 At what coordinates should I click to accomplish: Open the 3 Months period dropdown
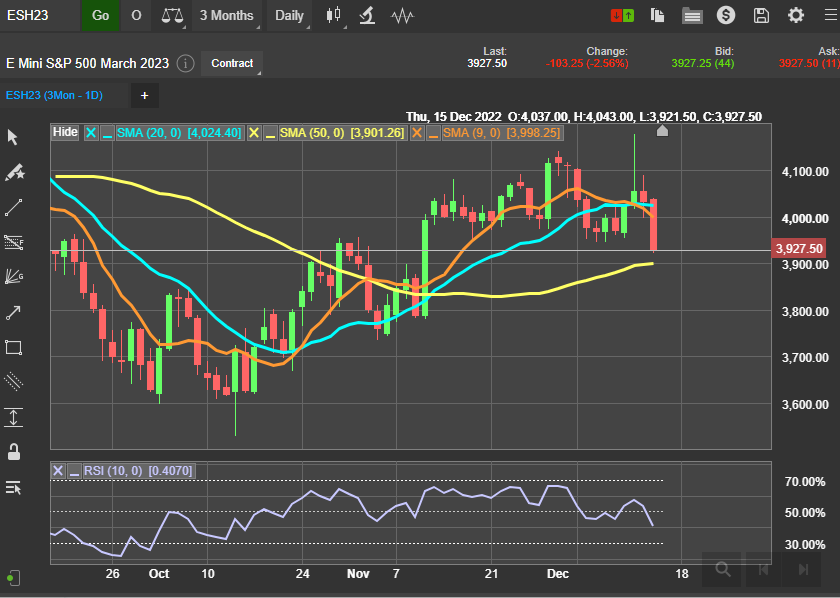pyautogui.click(x=227, y=16)
